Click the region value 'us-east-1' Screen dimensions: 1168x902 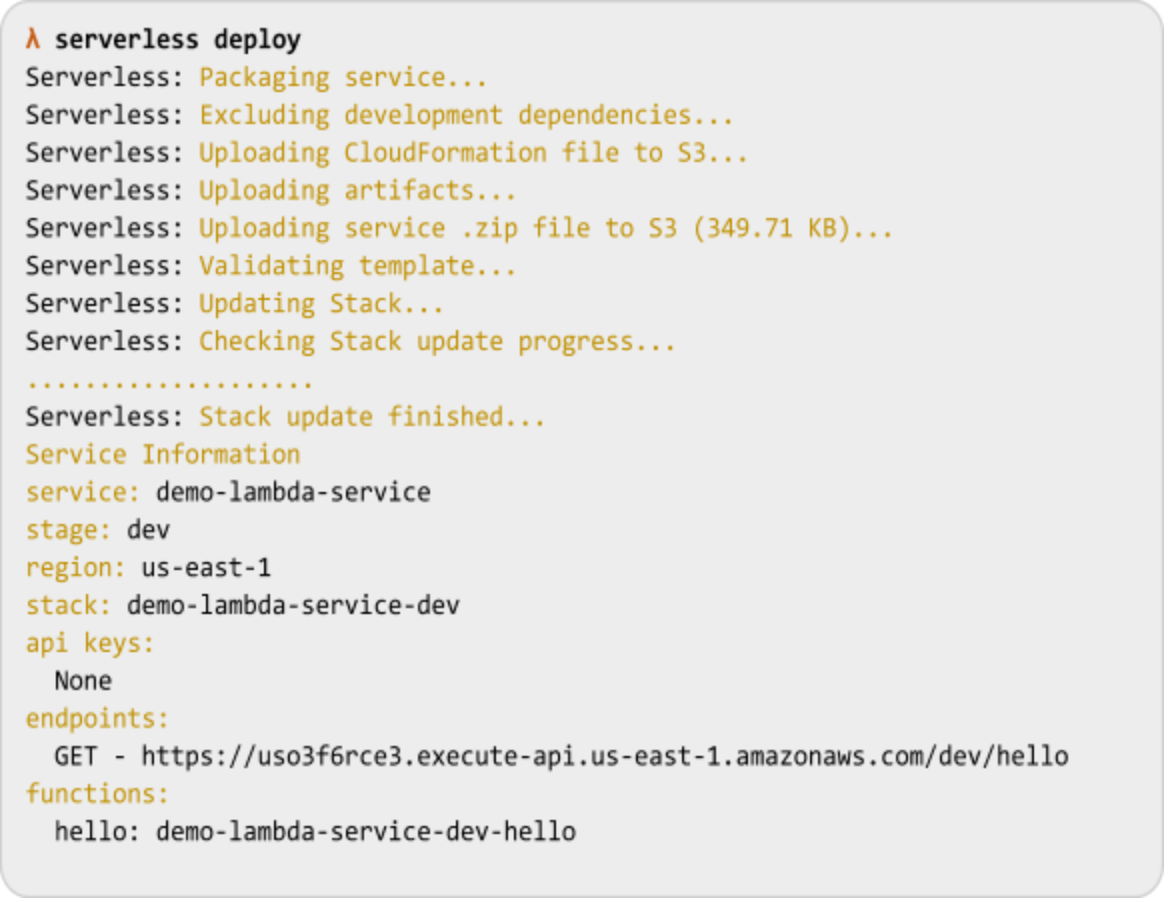click(x=206, y=568)
